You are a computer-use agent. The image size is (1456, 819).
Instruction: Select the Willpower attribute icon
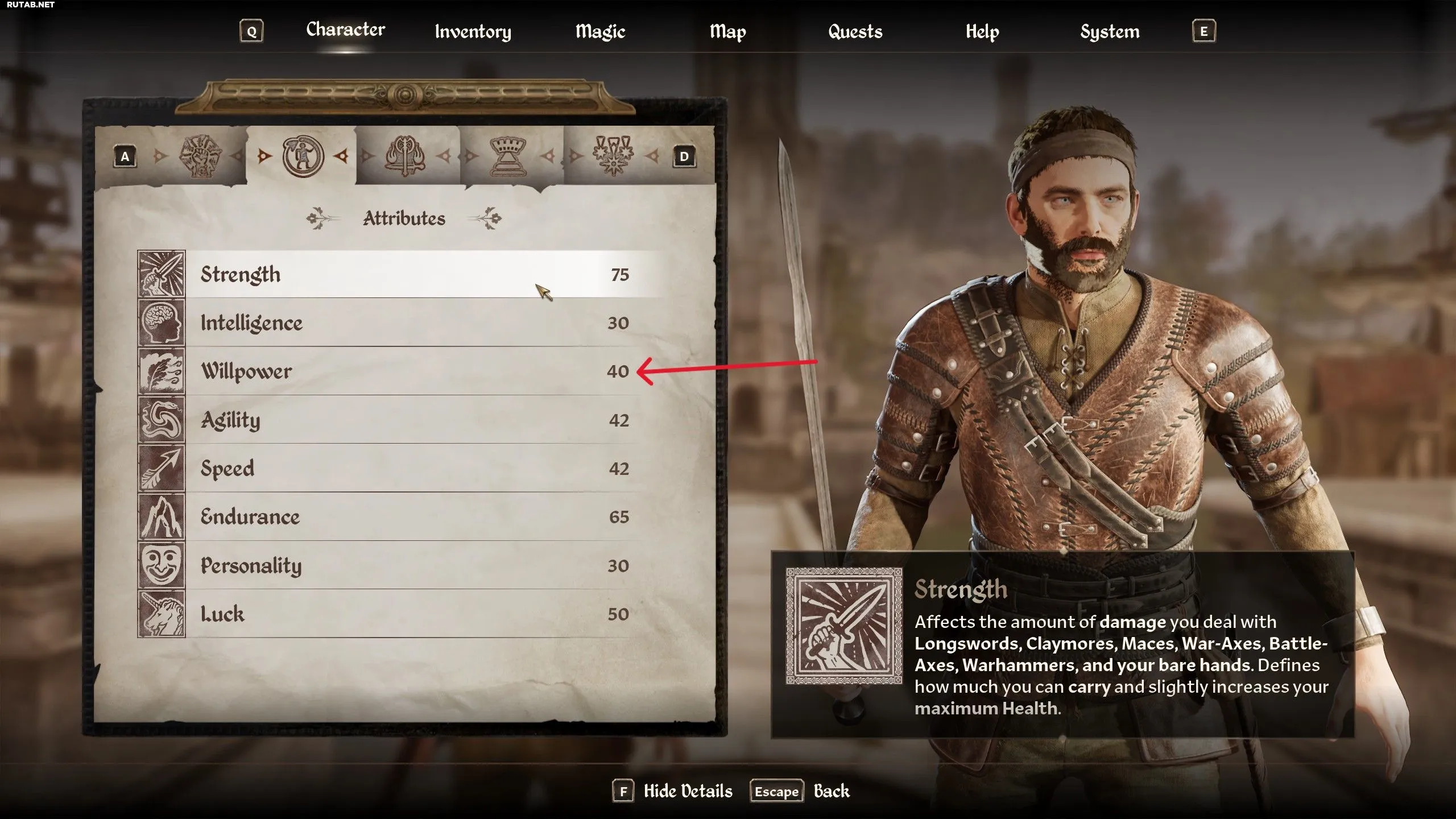pos(162,371)
